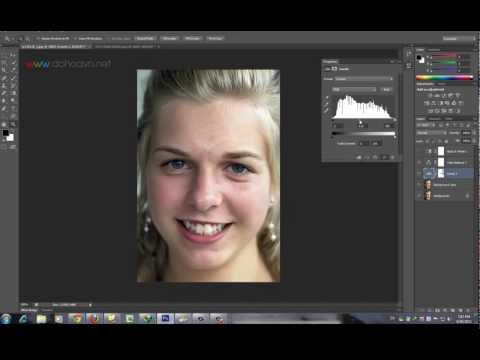Click the red slider in Color panel
The width and height of the screenshot is (480, 360).
(x=444, y=57)
